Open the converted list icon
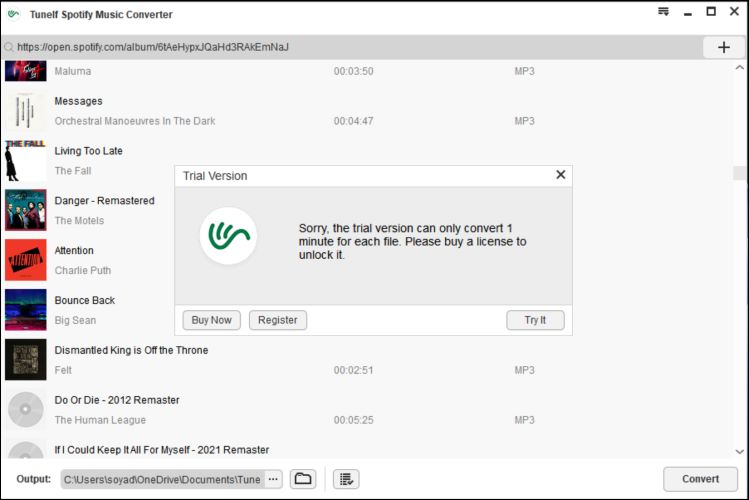The width and height of the screenshot is (749, 500). (x=346, y=479)
